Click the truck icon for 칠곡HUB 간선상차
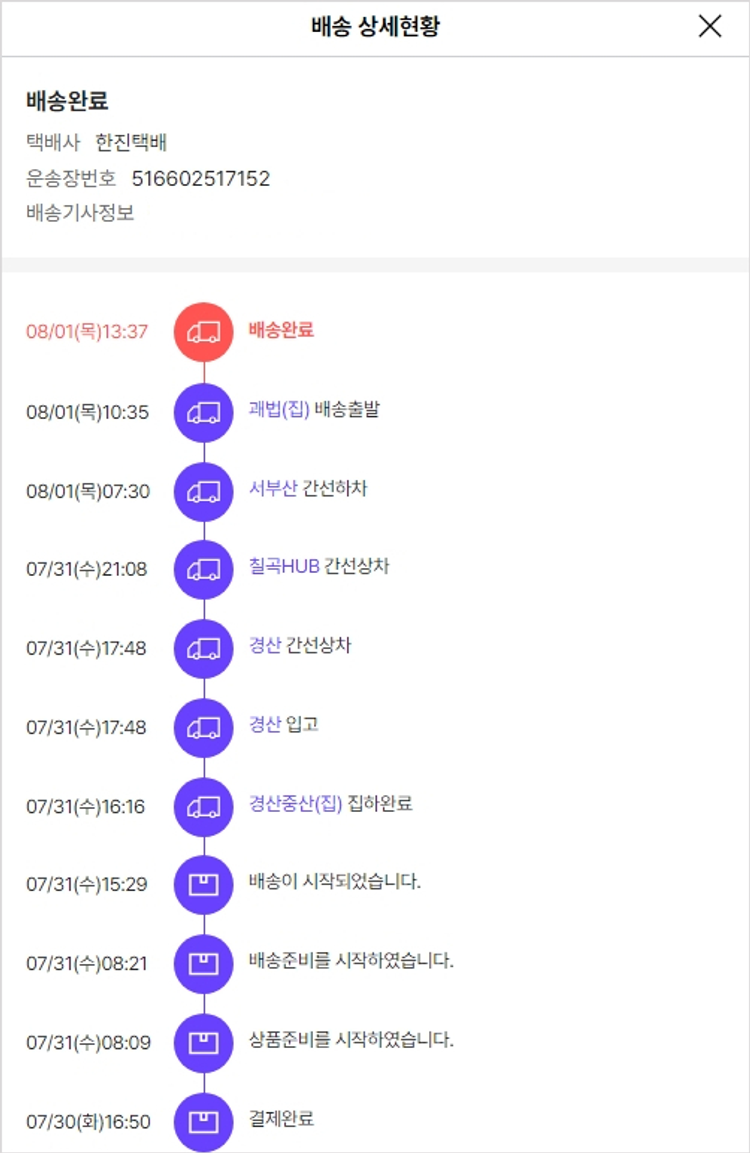The image size is (750, 1153). (x=204, y=569)
